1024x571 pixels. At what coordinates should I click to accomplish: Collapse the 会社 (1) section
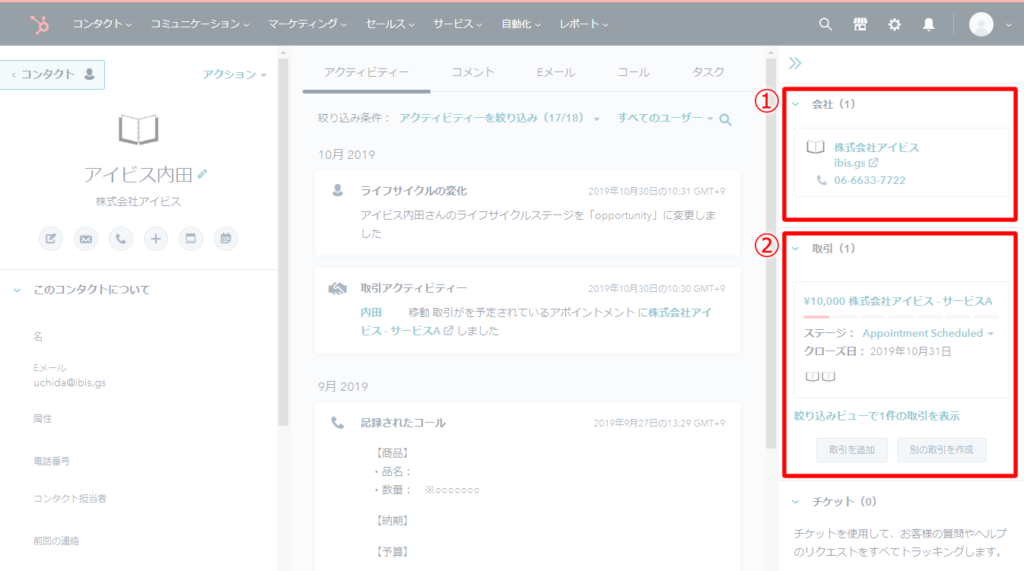[x=795, y=104]
